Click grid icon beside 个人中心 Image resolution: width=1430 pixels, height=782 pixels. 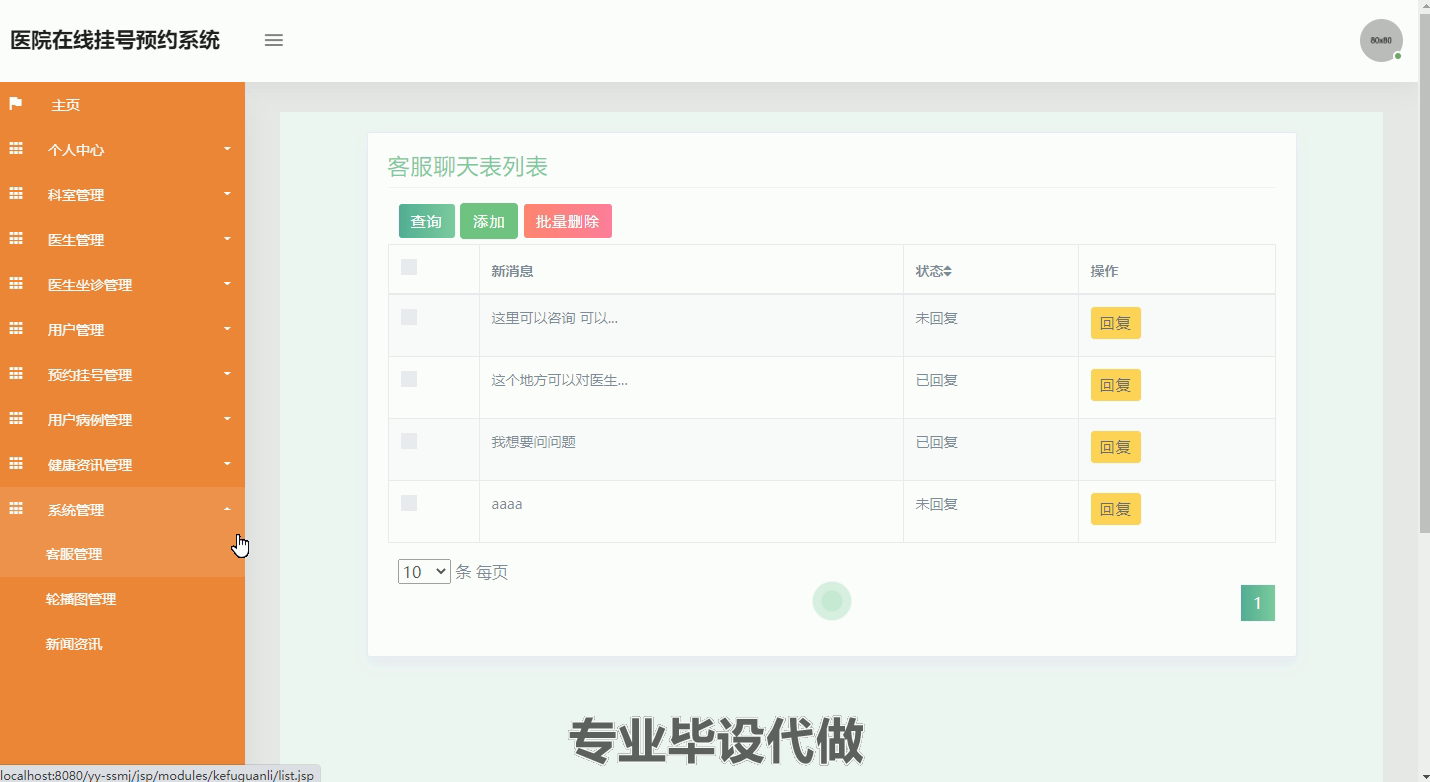(x=16, y=149)
